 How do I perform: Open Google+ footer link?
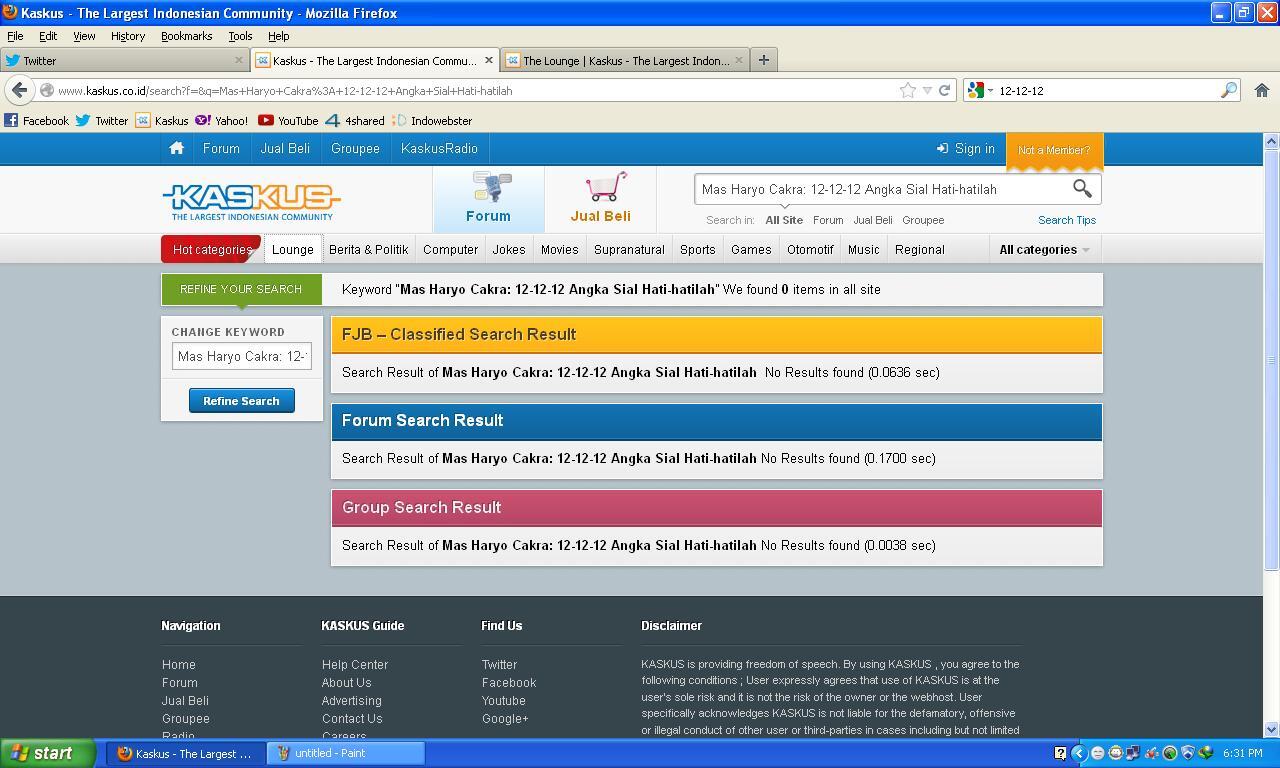pyautogui.click(x=505, y=718)
